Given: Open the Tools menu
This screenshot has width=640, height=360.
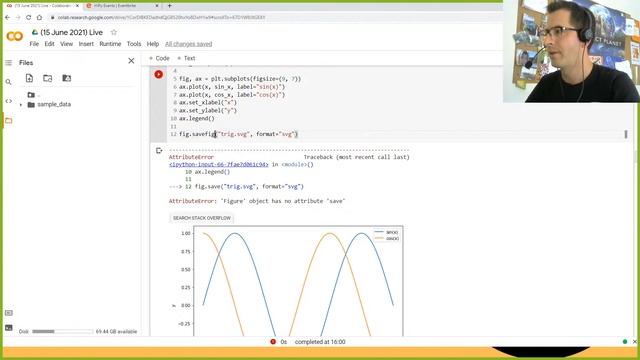Looking at the screenshot, I should (x=134, y=44).
